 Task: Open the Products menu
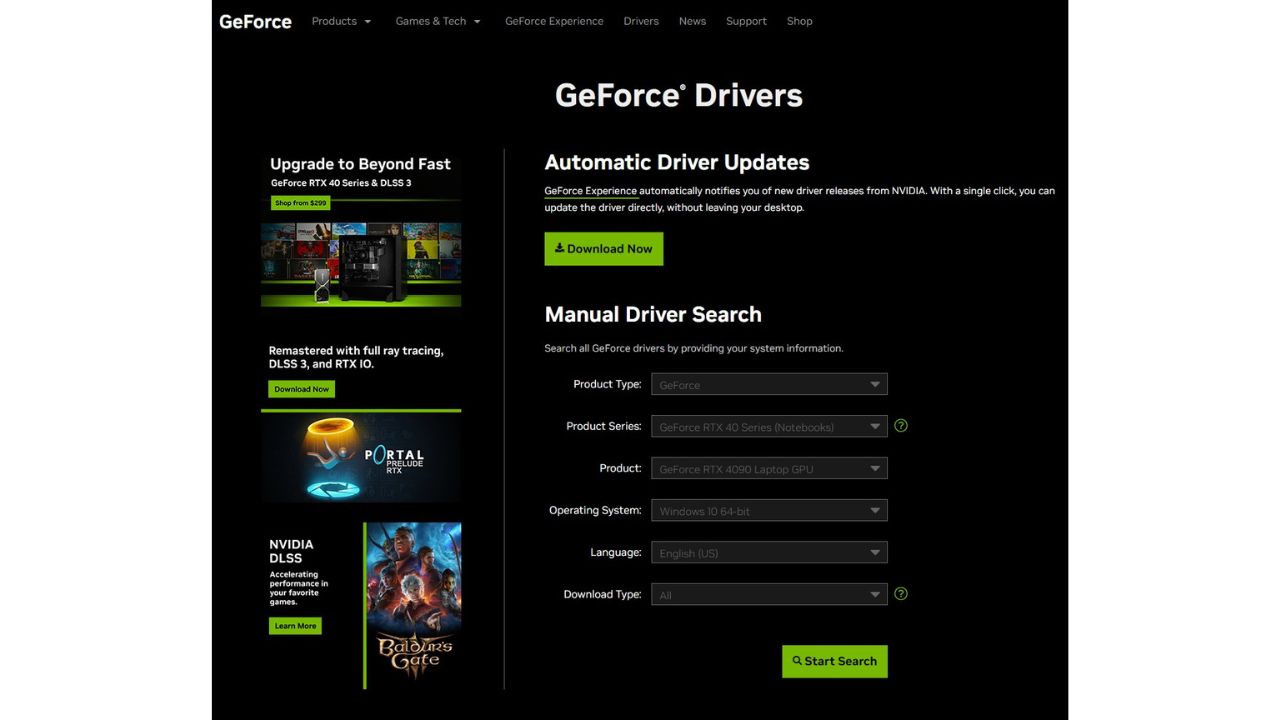pos(341,21)
